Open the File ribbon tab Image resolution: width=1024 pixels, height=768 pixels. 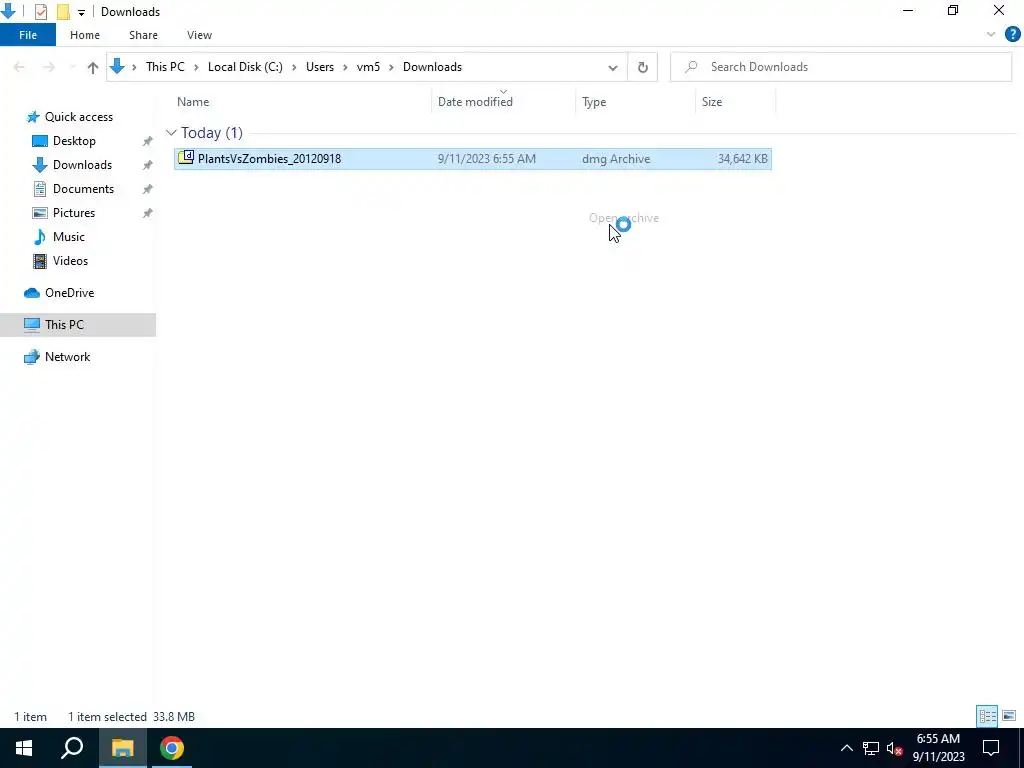coord(27,35)
